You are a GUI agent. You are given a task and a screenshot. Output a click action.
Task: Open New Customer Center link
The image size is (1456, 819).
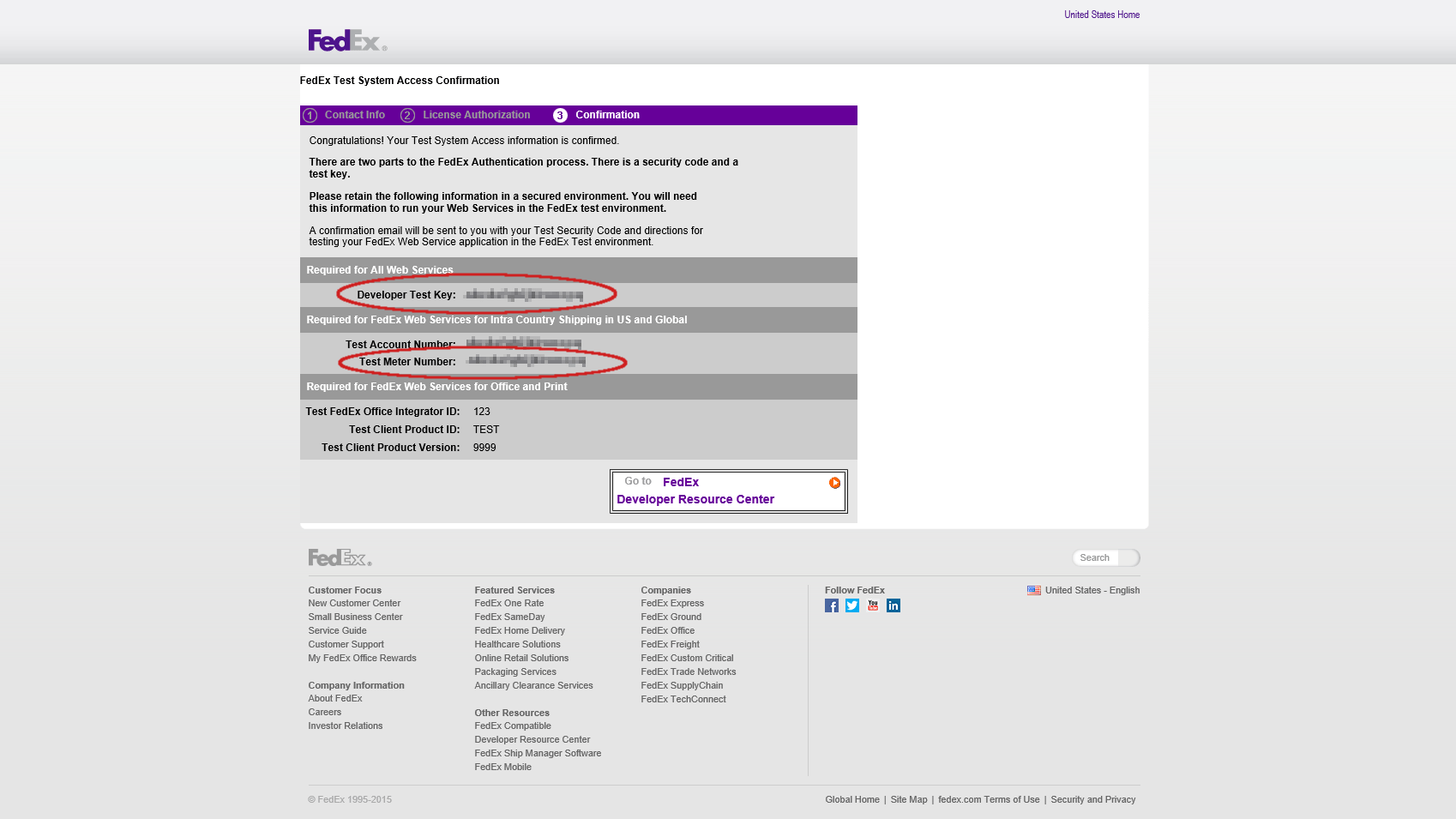[x=354, y=603]
